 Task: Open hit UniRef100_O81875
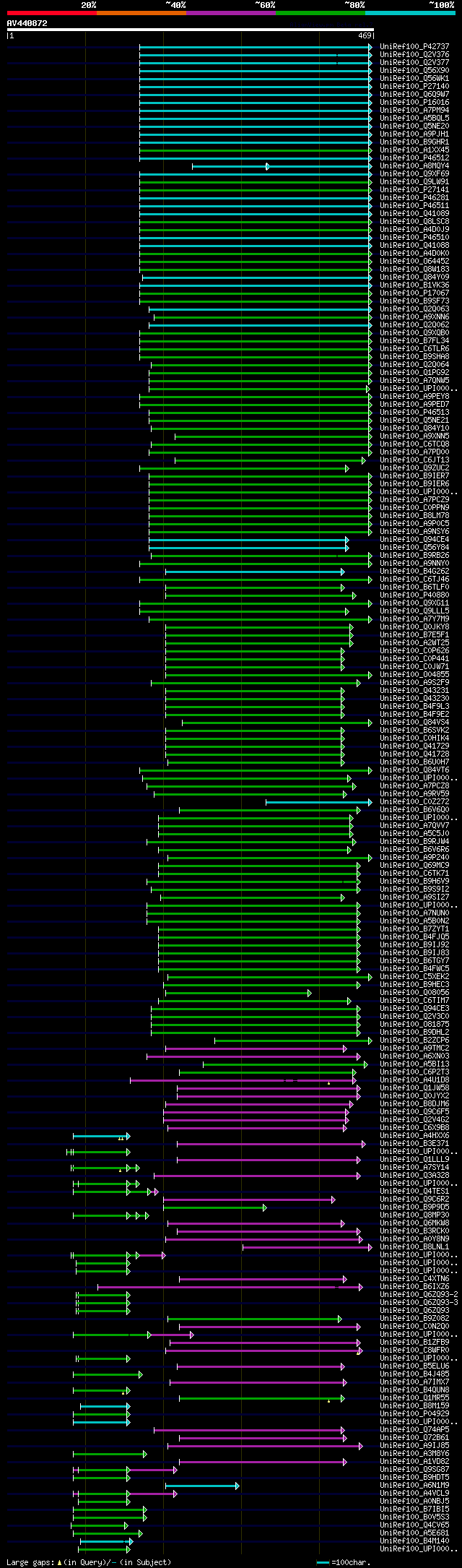[x=414, y=1024]
